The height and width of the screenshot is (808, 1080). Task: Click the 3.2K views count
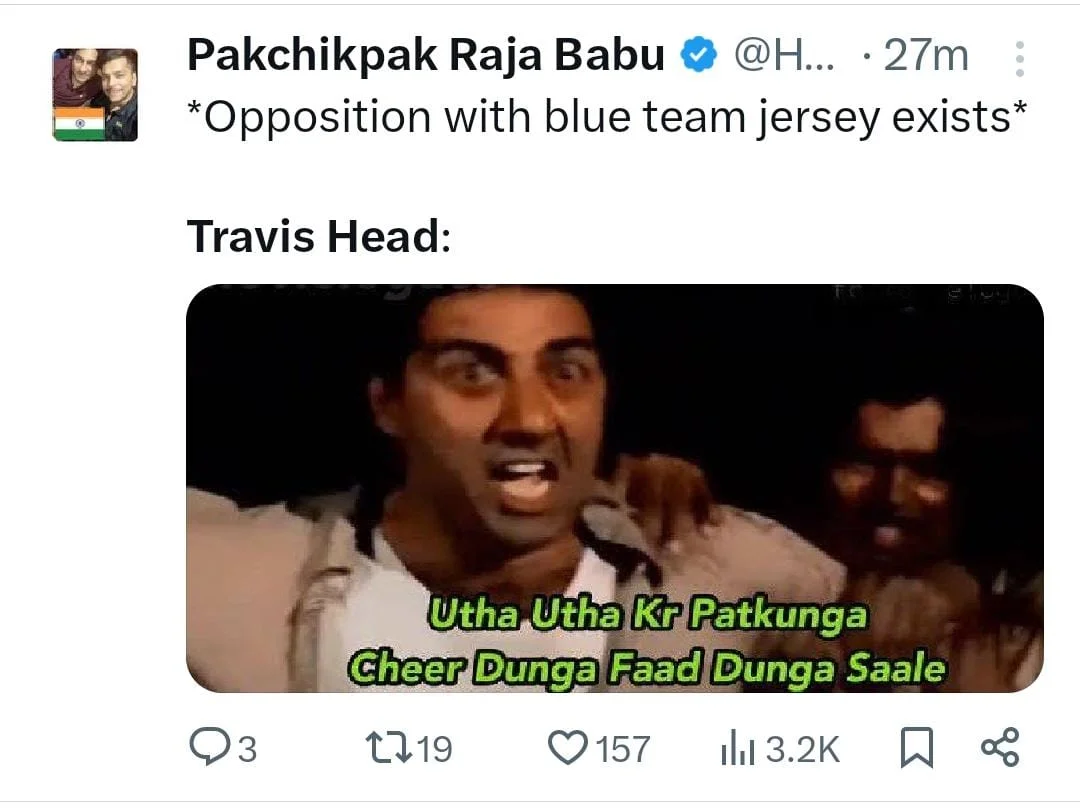pyautogui.click(x=802, y=749)
